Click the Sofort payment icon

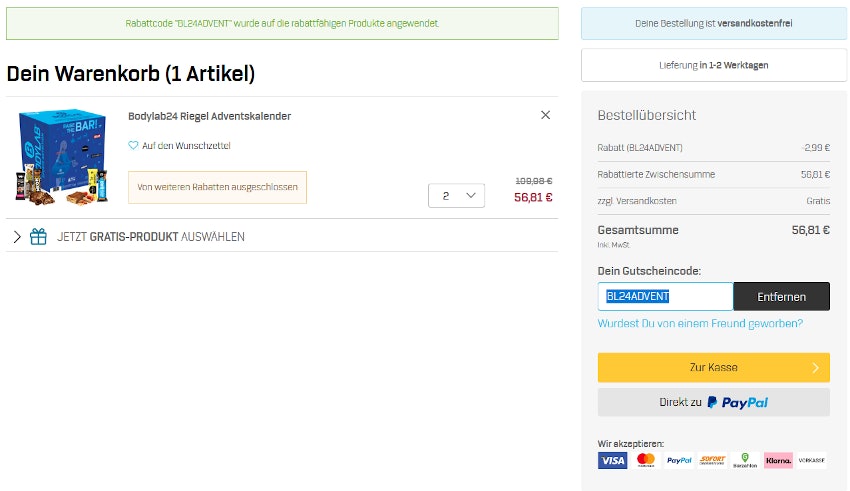click(712, 461)
